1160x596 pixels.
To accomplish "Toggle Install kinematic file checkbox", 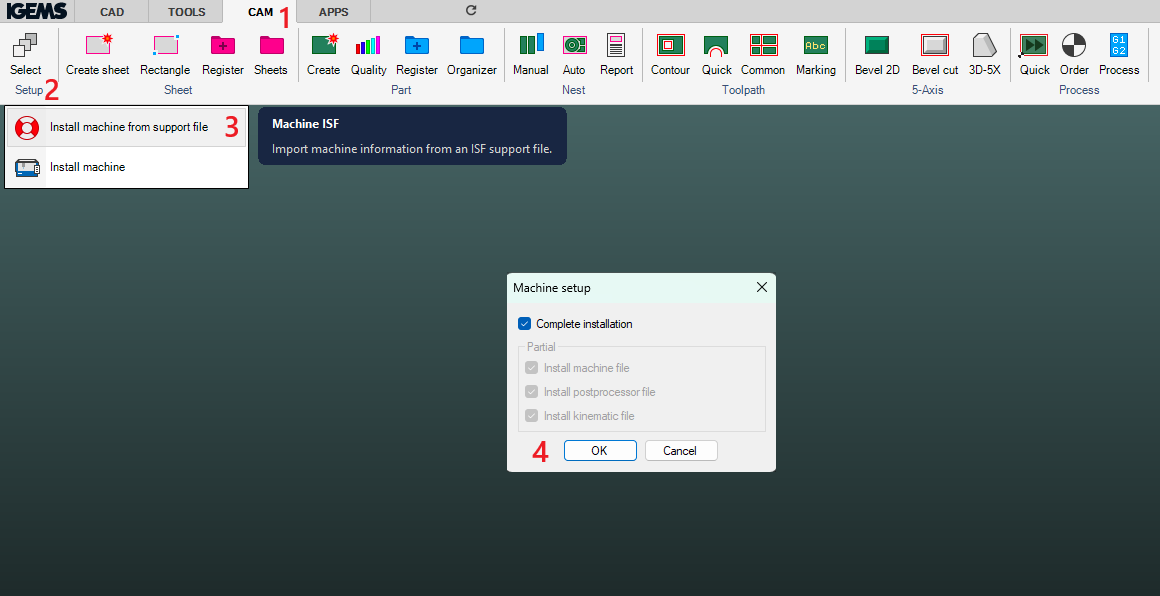I will [531, 416].
